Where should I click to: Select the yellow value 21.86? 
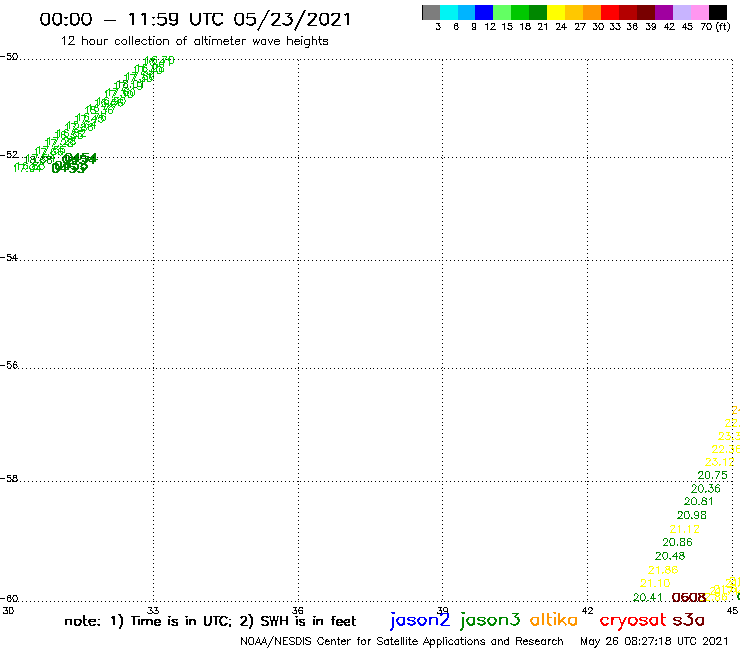pyautogui.click(x=663, y=570)
